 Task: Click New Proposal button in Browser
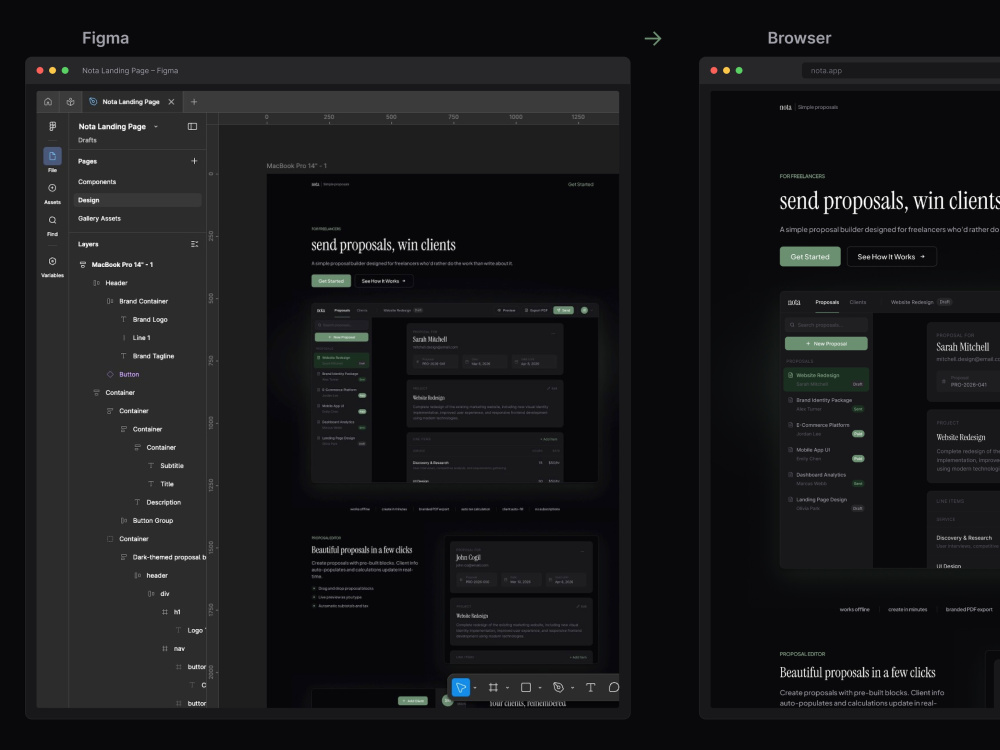click(x=826, y=343)
